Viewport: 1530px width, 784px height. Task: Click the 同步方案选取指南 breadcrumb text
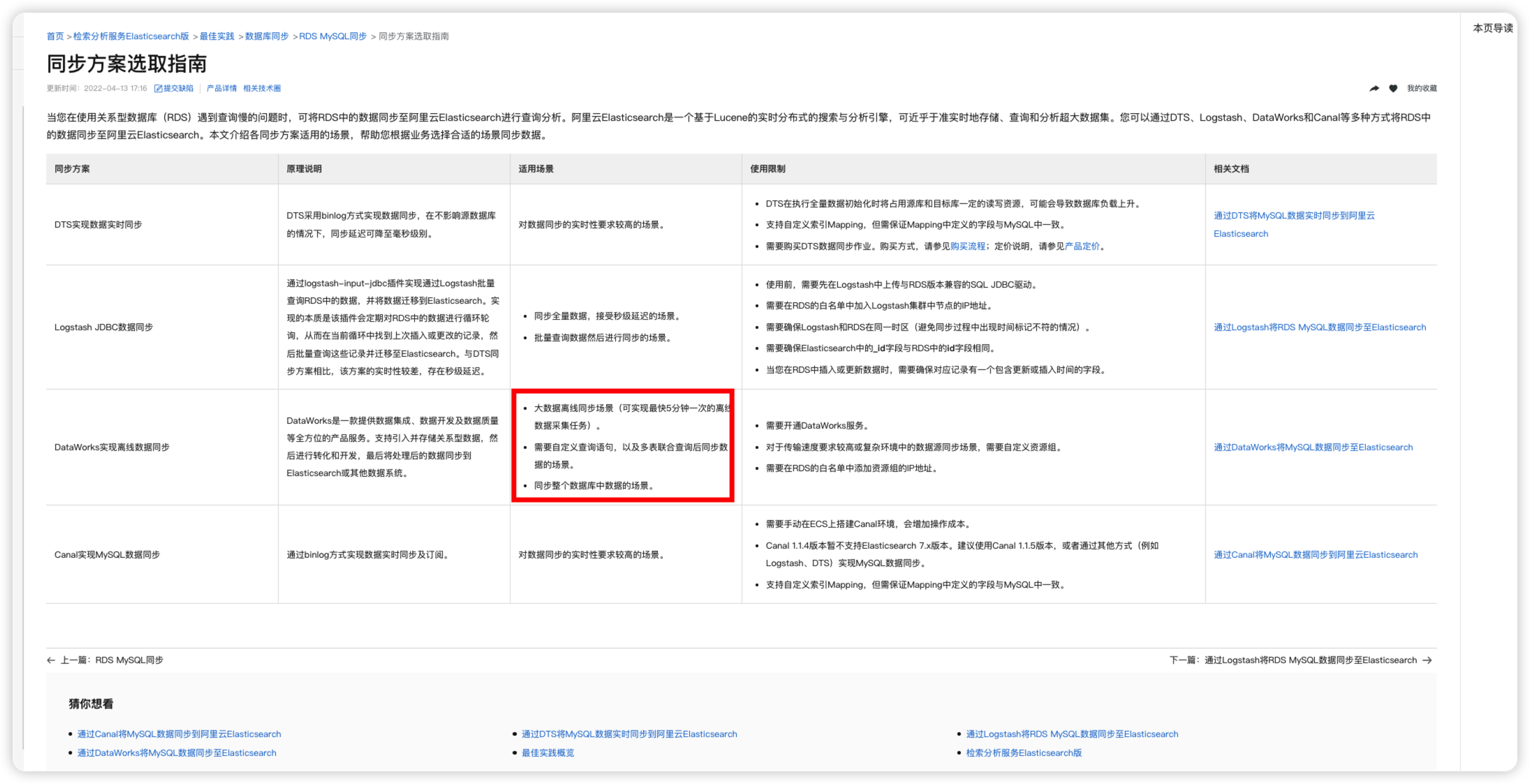tap(413, 36)
